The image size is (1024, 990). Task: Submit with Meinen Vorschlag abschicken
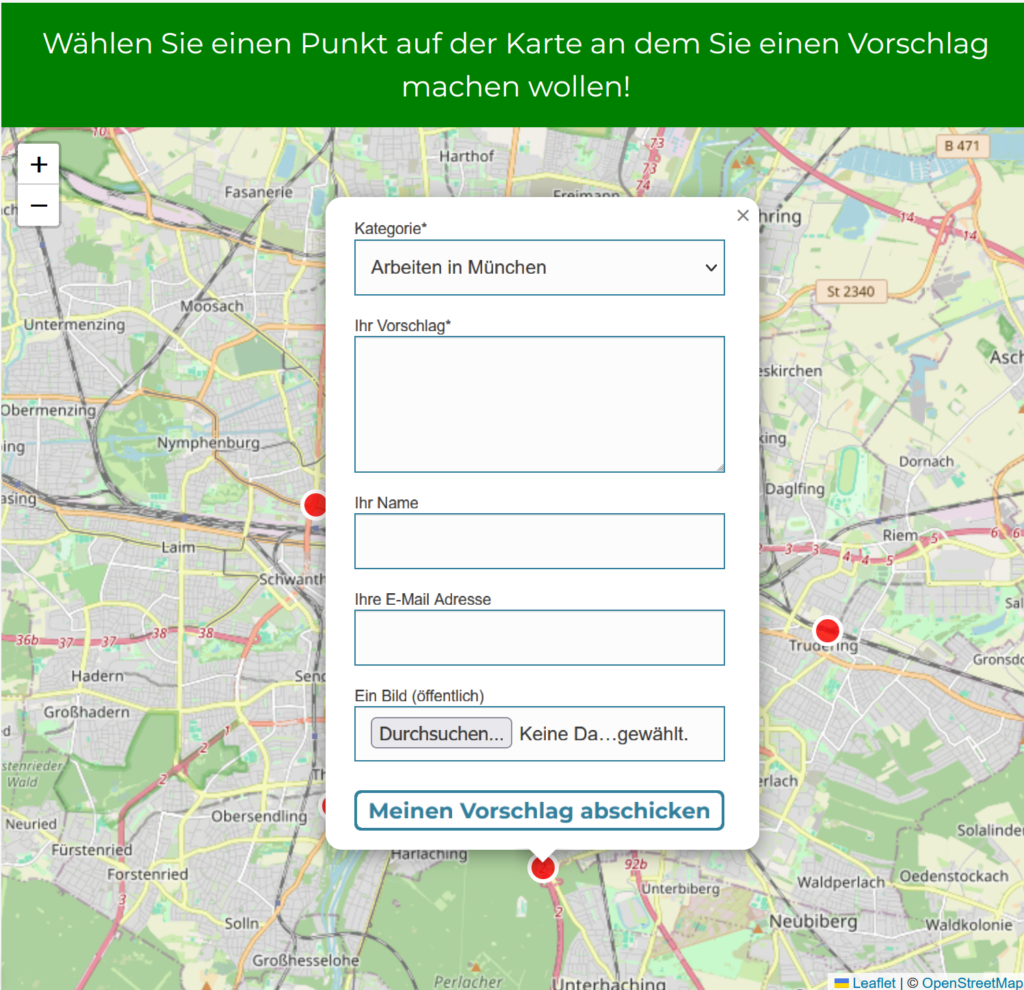pyautogui.click(x=539, y=810)
